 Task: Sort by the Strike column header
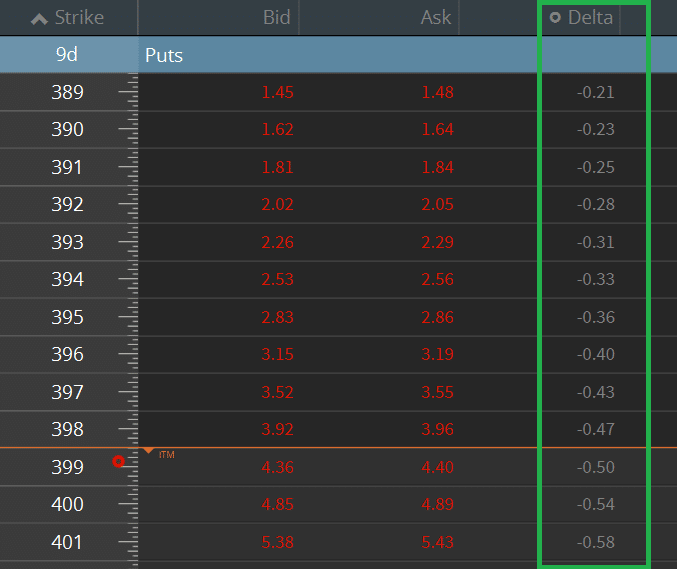tap(79, 18)
